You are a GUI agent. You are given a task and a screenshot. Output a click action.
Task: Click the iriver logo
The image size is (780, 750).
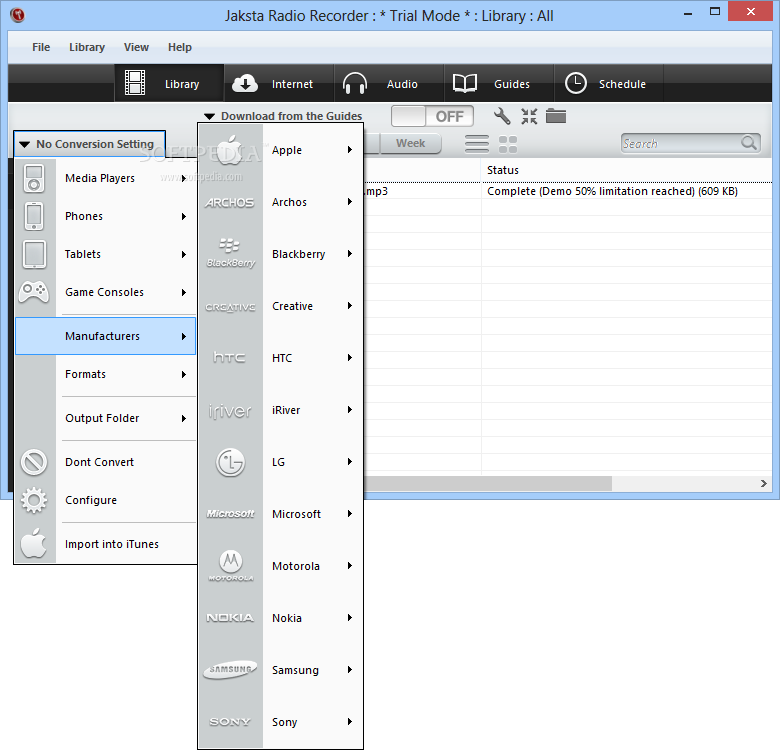230,411
